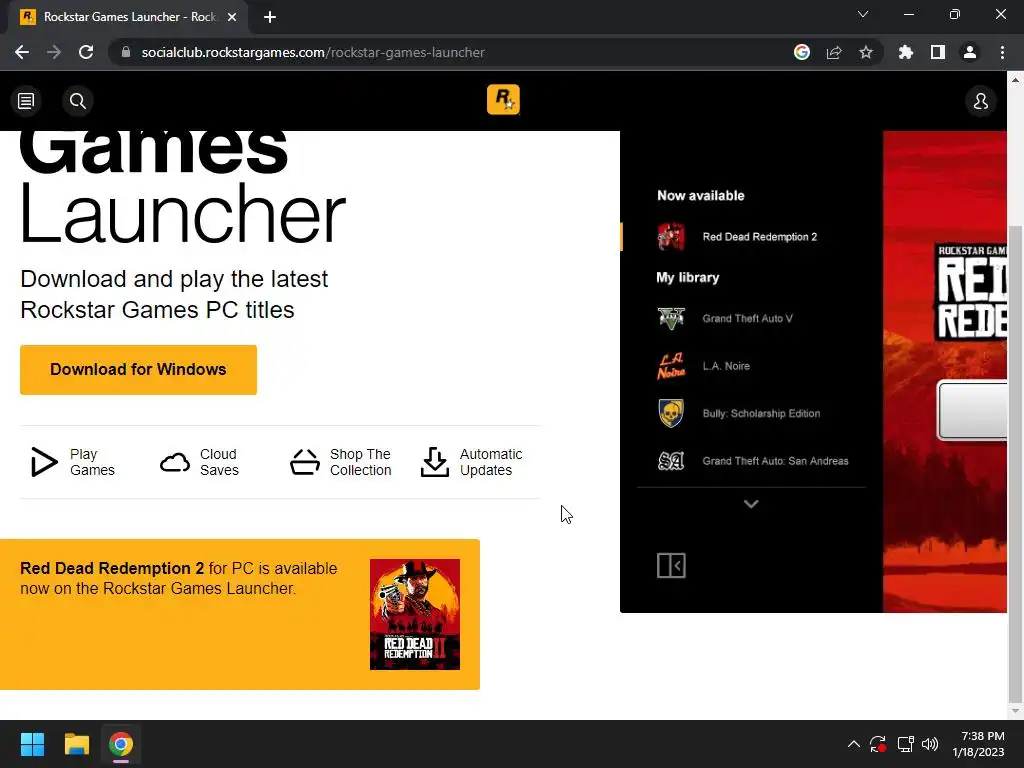
Task: Click the Red Dead Redemption 2 list icon
Action: pyautogui.click(x=671, y=236)
